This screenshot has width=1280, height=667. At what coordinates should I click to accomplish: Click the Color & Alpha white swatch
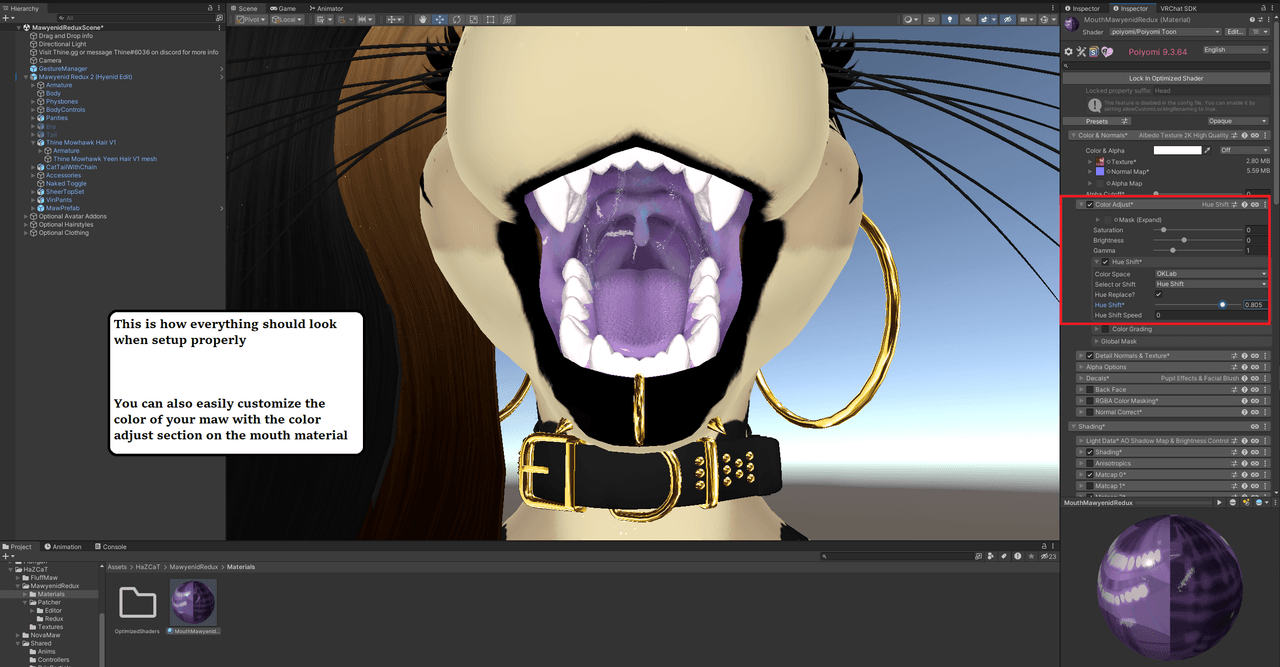coord(1177,150)
